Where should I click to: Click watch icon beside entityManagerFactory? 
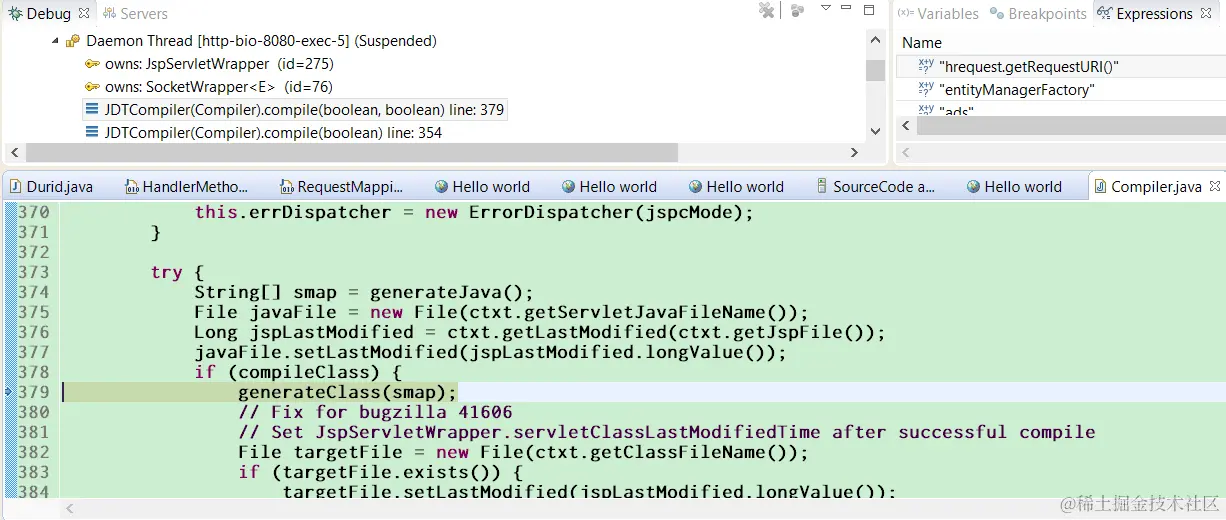(926, 89)
